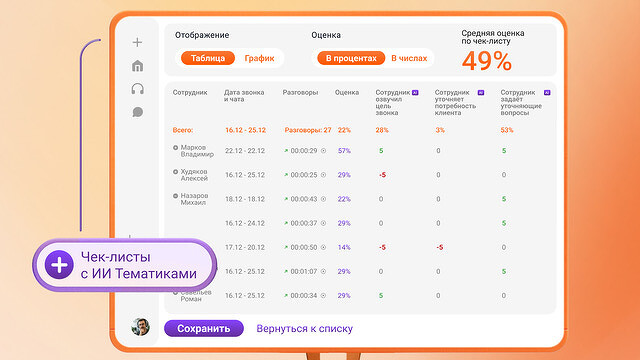Open the headphones calls icon

pyautogui.click(x=138, y=89)
